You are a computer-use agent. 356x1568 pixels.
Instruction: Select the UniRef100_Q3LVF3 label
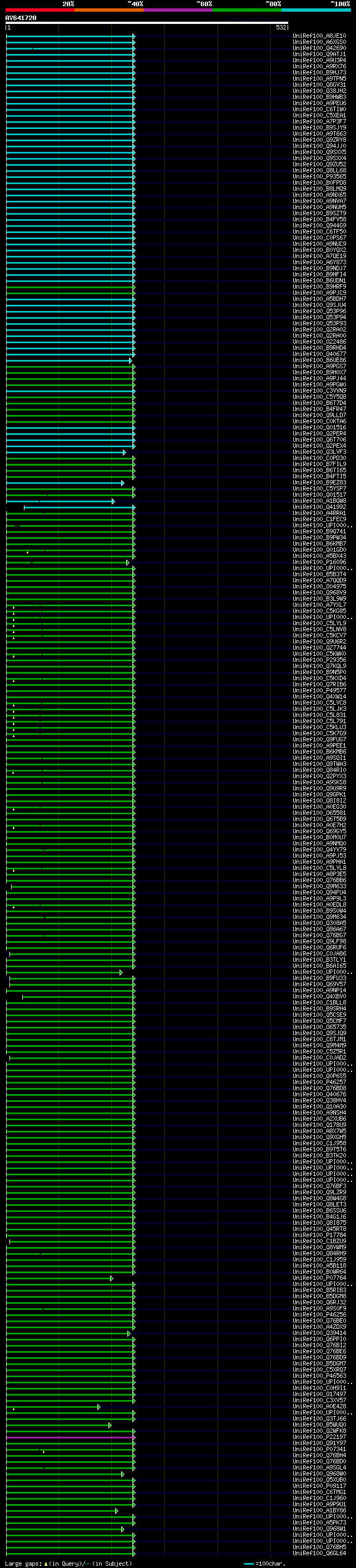(x=319, y=452)
